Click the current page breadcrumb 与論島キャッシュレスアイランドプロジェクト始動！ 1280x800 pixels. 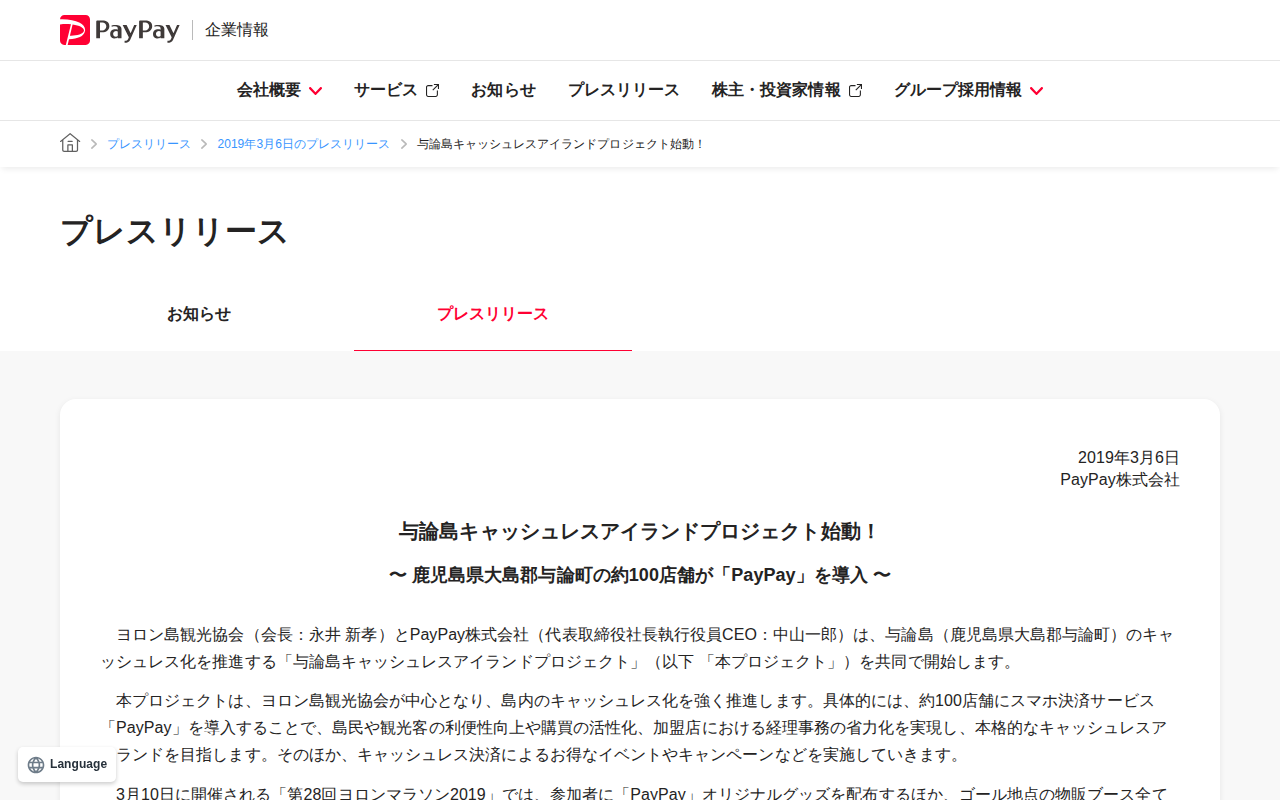pos(562,144)
